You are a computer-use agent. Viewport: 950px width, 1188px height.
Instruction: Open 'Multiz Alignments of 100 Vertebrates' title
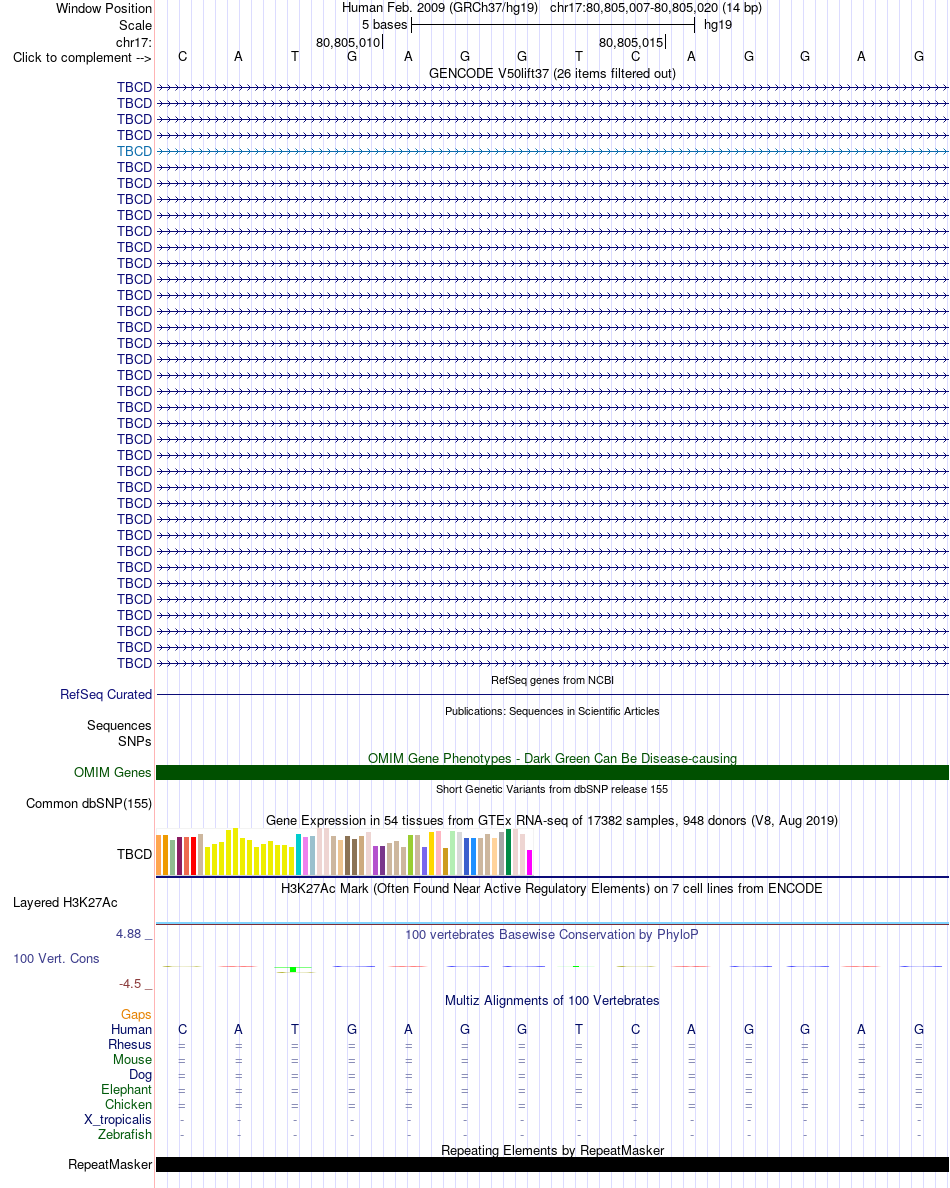(x=552, y=1000)
